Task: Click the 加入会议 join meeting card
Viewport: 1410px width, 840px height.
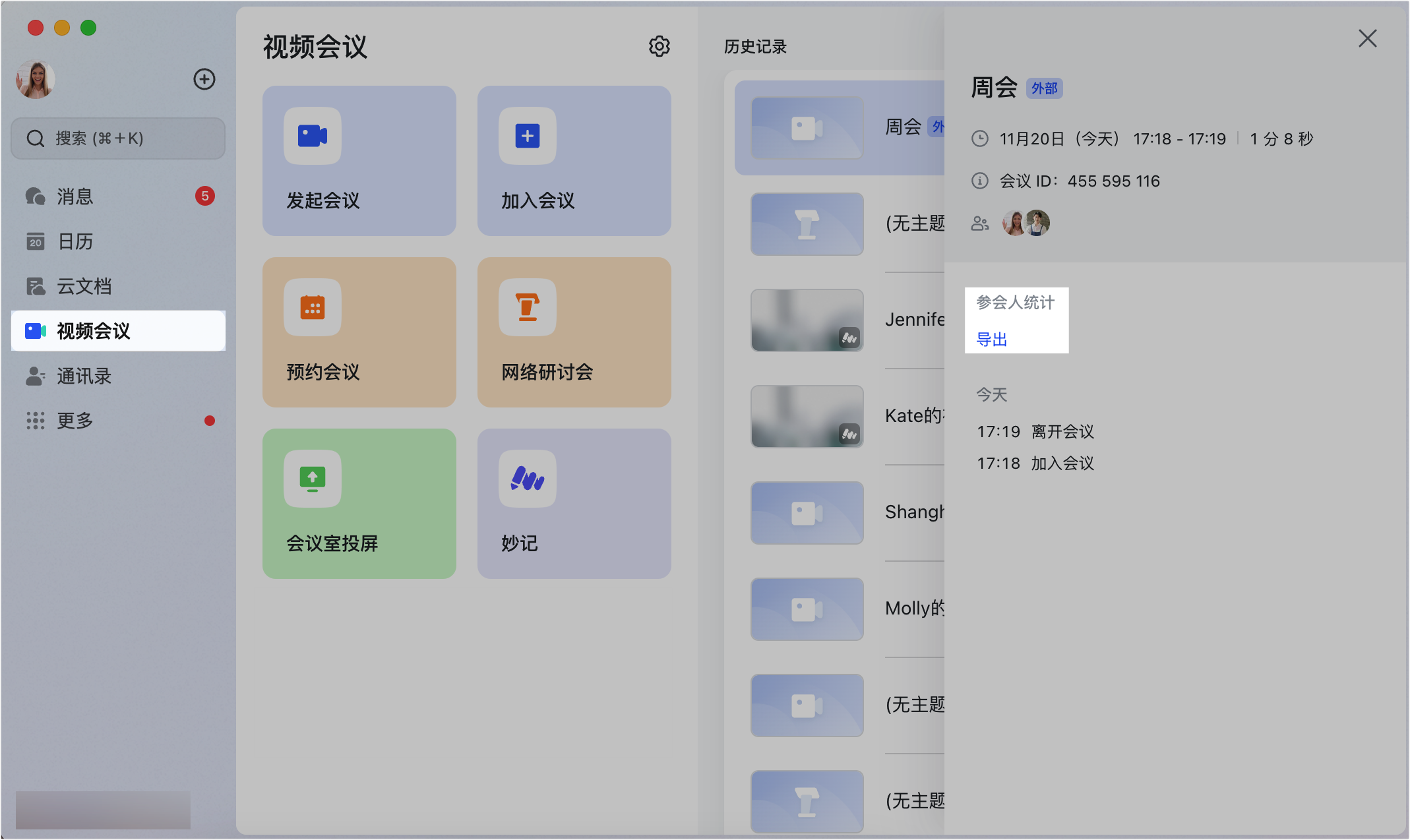Action: 574,161
